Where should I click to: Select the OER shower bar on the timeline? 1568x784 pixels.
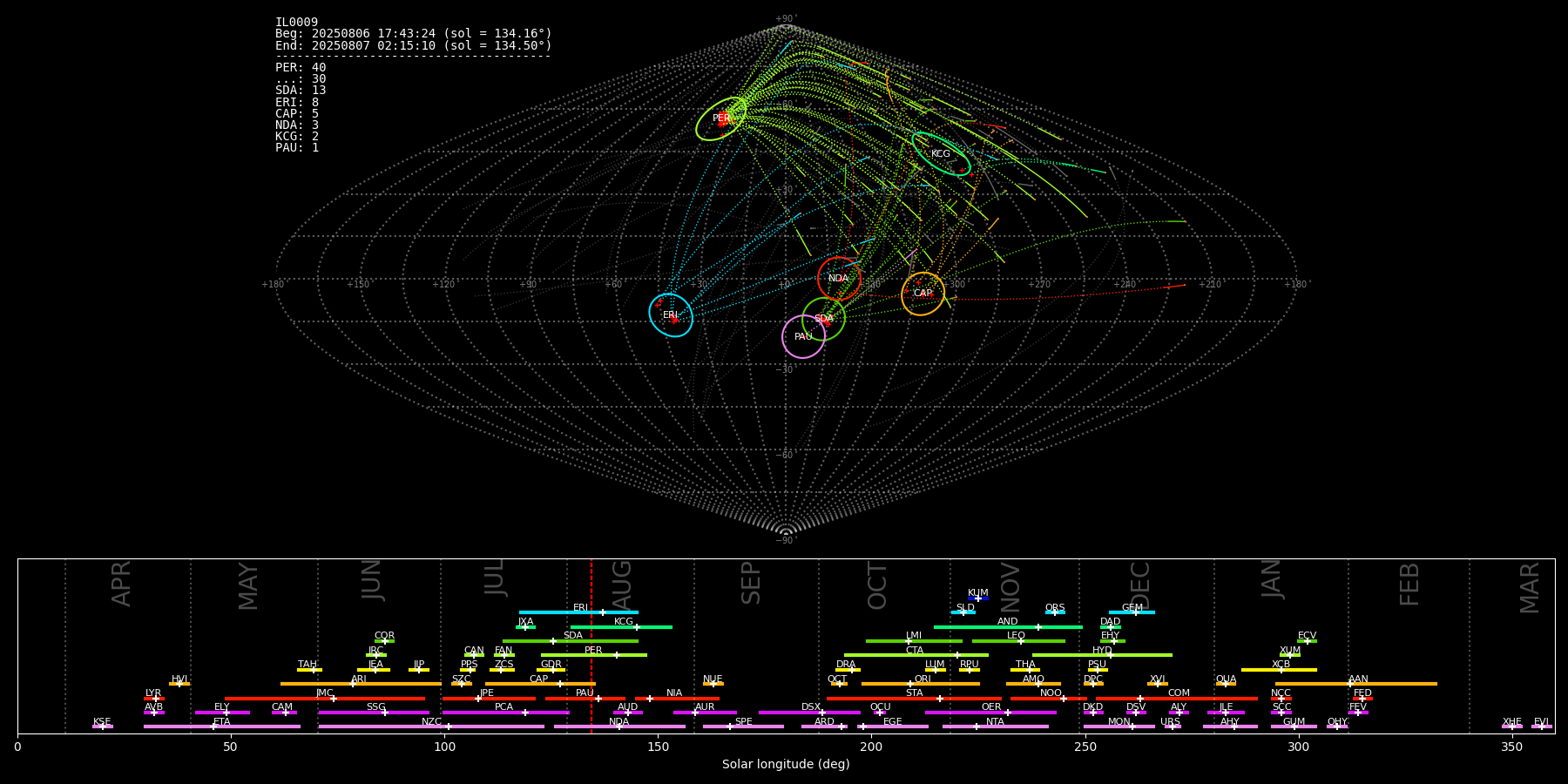[x=990, y=713]
